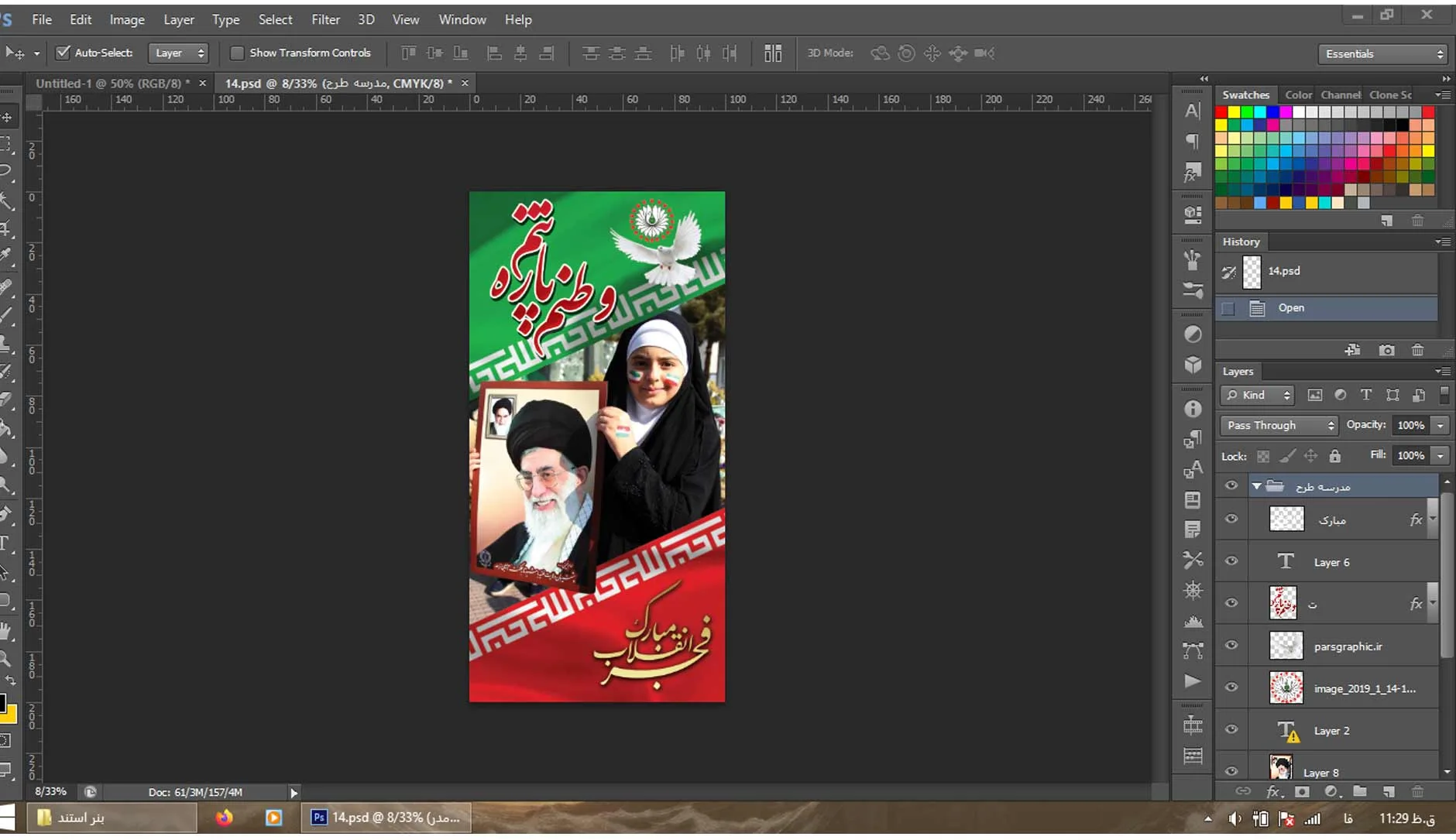Hide the Layer 6 text layer
Viewport: 1456px width, 840px height.
(1231, 561)
